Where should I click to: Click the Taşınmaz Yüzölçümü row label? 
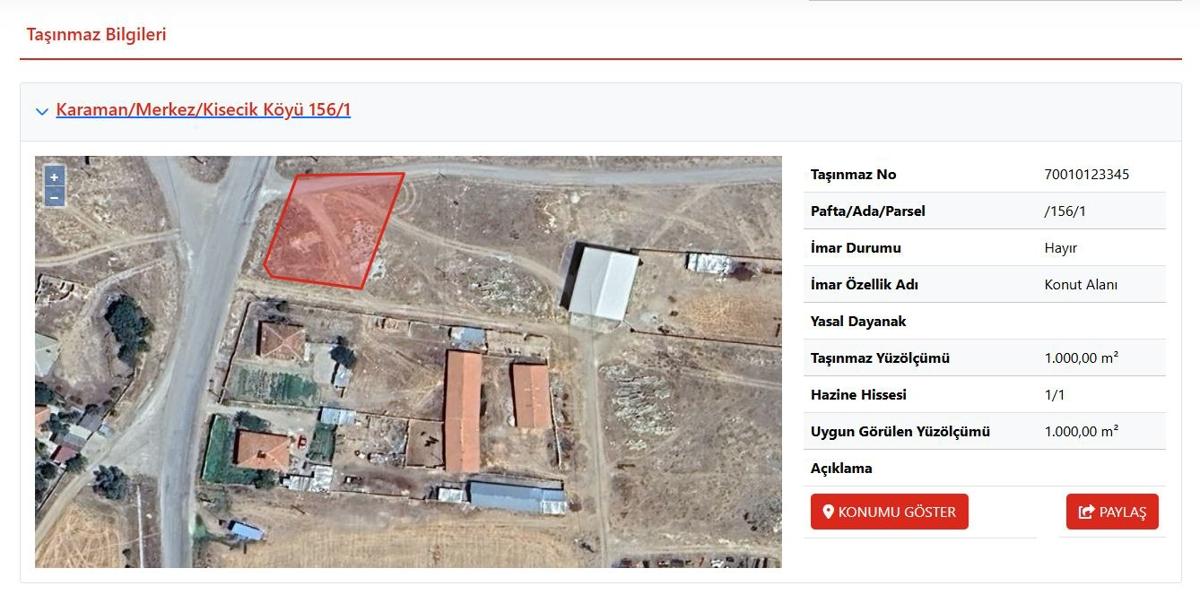coord(880,358)
